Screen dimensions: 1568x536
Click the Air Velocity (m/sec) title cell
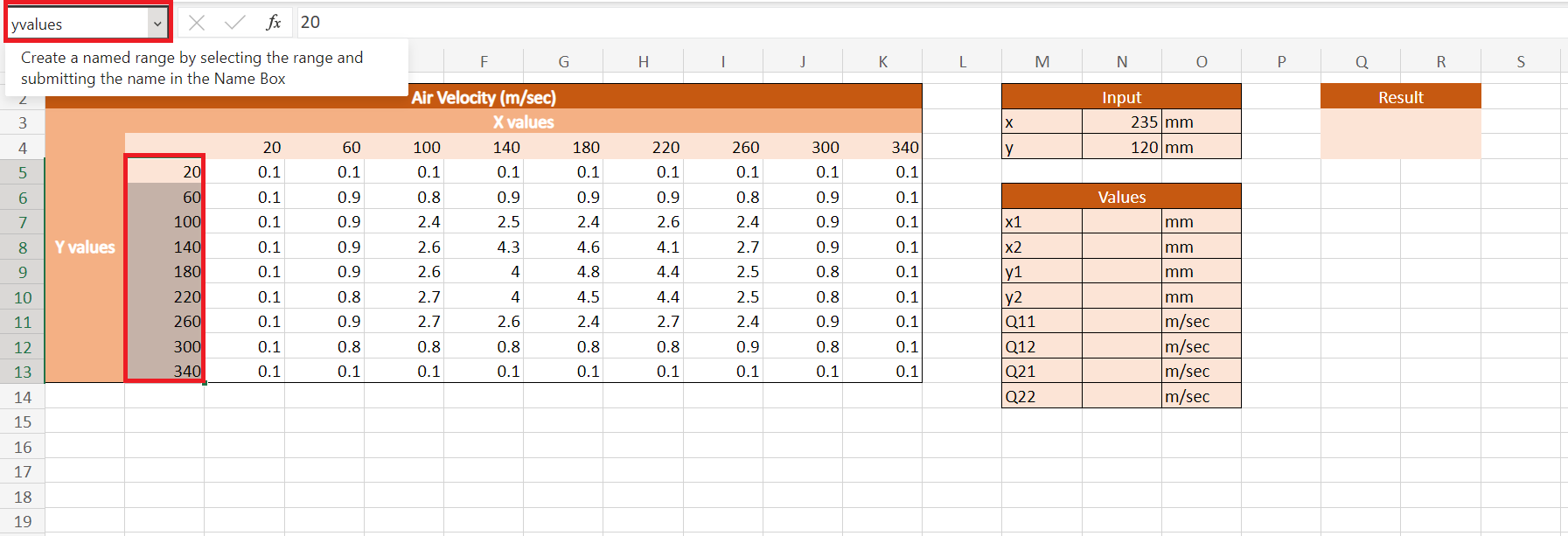[484, 97]
